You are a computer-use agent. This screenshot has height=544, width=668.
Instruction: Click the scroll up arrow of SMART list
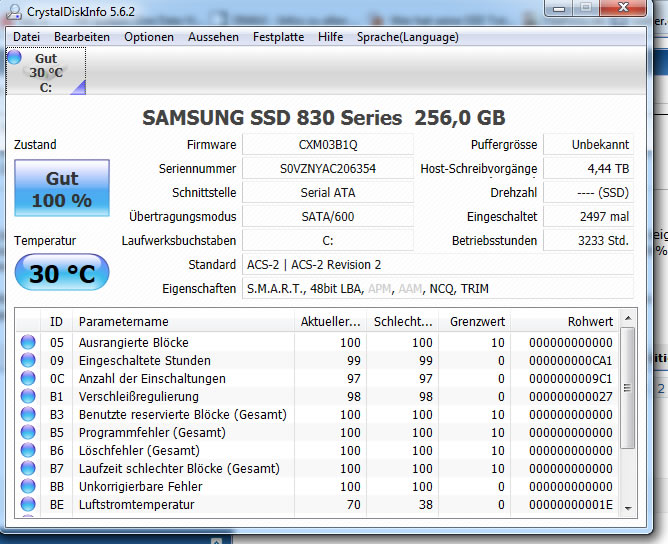coord(628,318)
